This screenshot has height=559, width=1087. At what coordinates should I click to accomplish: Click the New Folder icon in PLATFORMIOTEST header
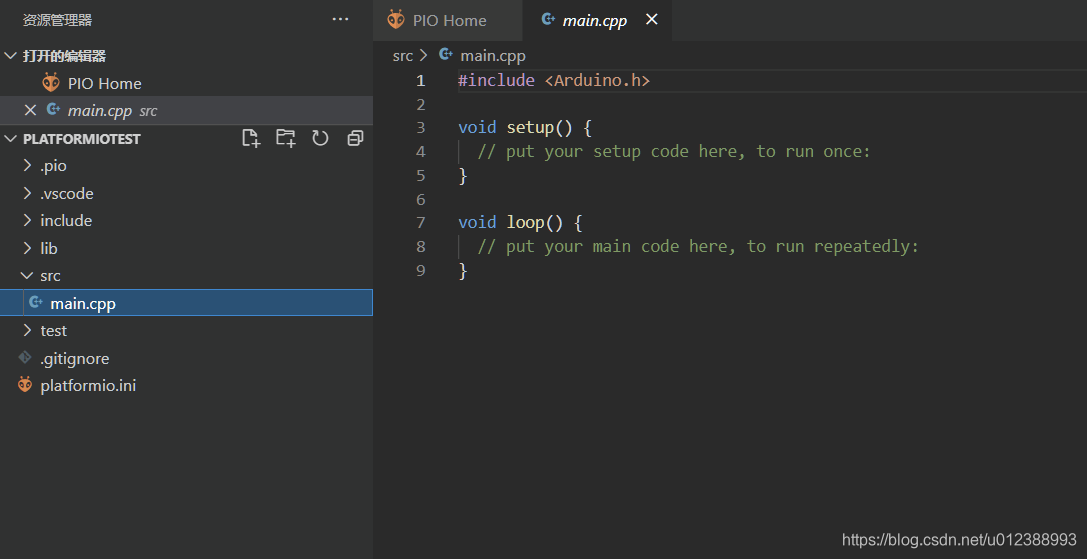286,138
